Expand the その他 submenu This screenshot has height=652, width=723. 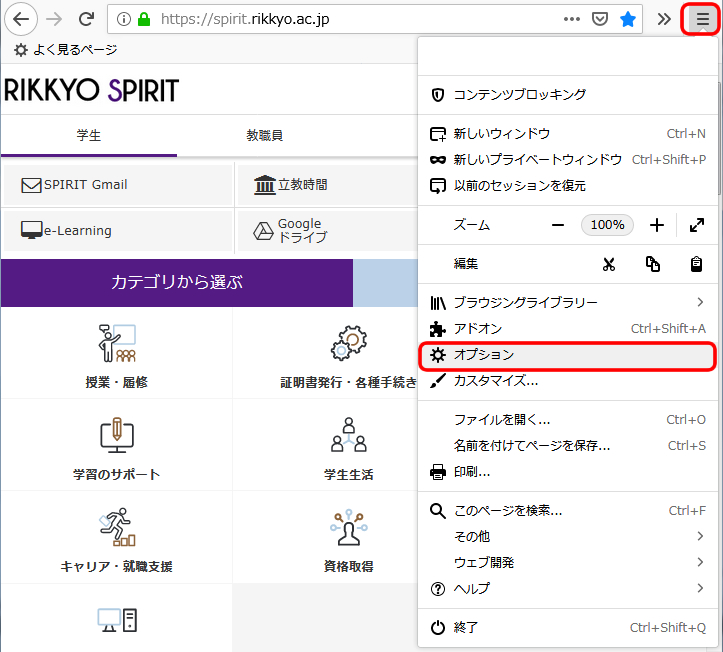(567, 536)
